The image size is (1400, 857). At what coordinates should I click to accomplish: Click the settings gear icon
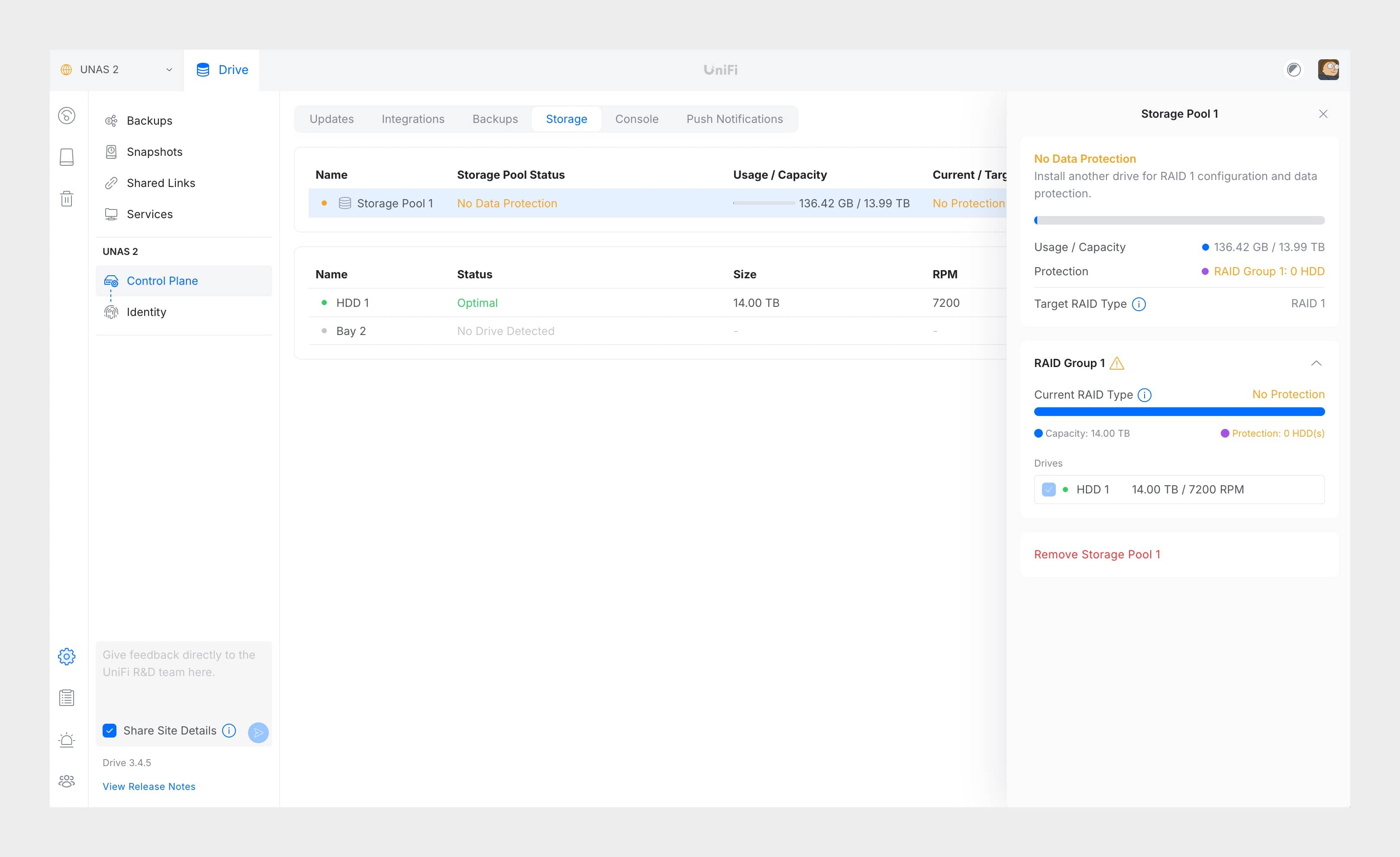point(67,657)
